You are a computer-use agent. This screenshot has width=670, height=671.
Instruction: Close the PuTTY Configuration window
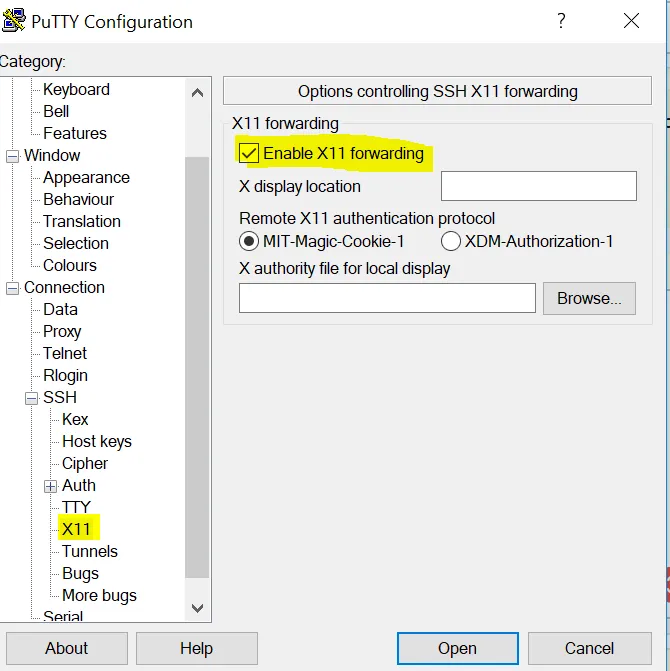click(x=631, y=21)
